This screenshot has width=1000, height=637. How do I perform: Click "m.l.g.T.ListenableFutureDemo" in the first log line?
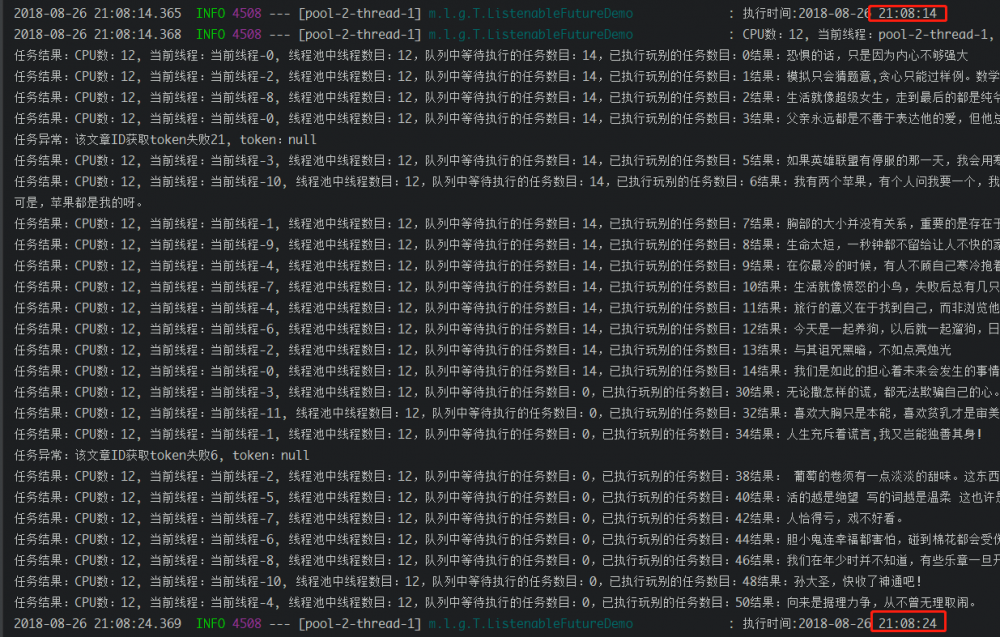[531, 13]
